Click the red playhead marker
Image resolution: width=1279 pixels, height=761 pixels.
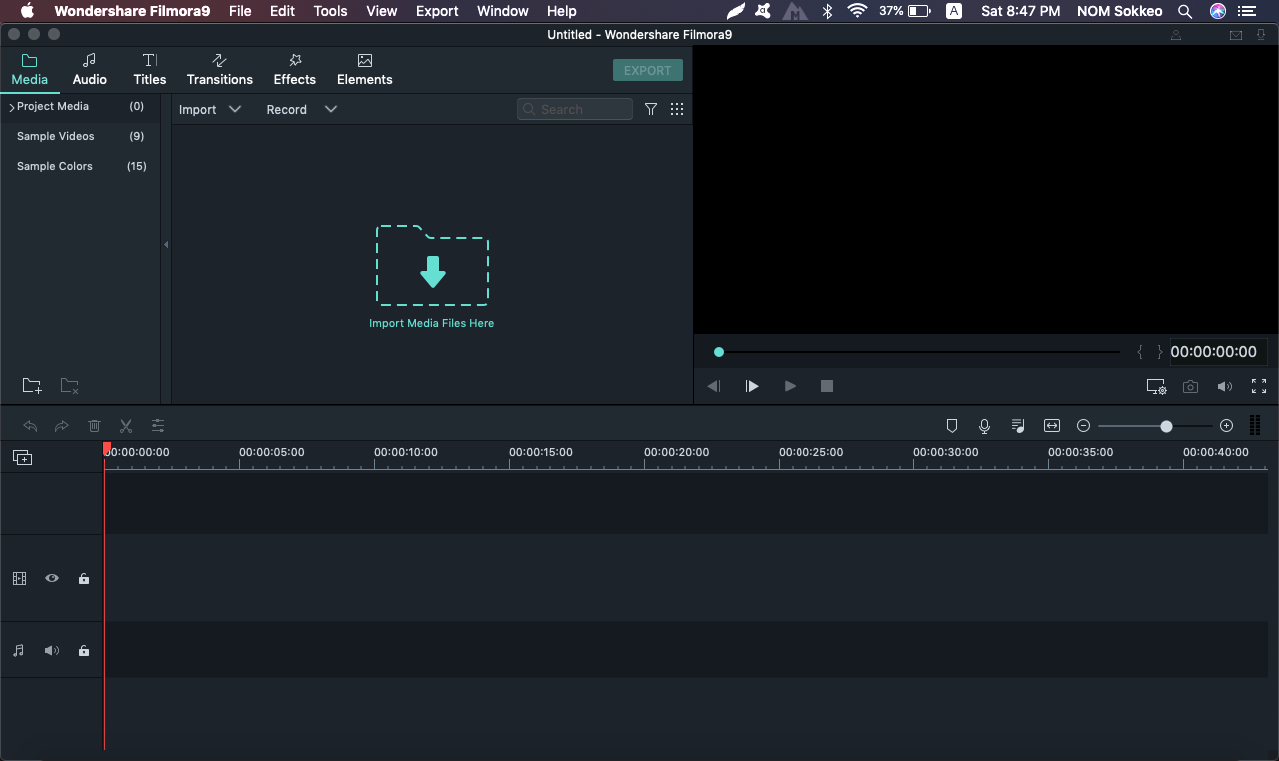tap(107, 449)
